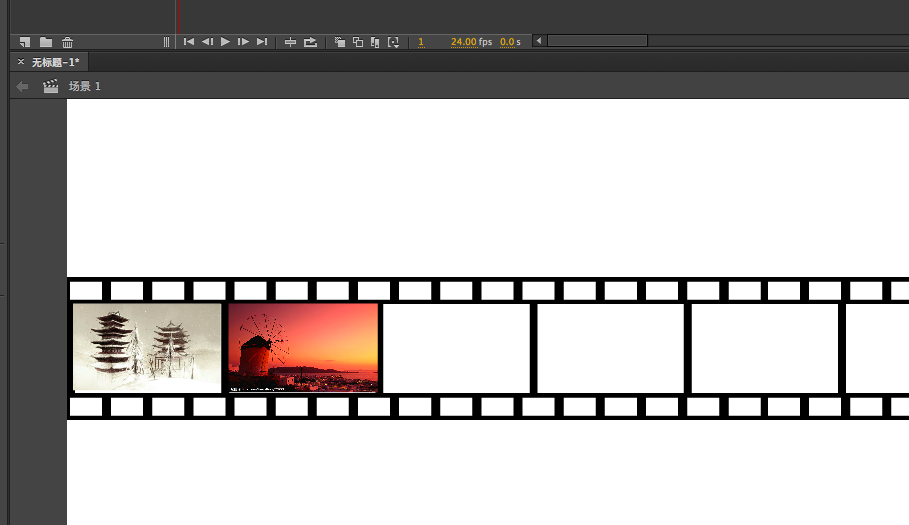Select the pagoda snow image on filmstrip
Viewport: 909px width, 525px height.
tap(147, 348)
